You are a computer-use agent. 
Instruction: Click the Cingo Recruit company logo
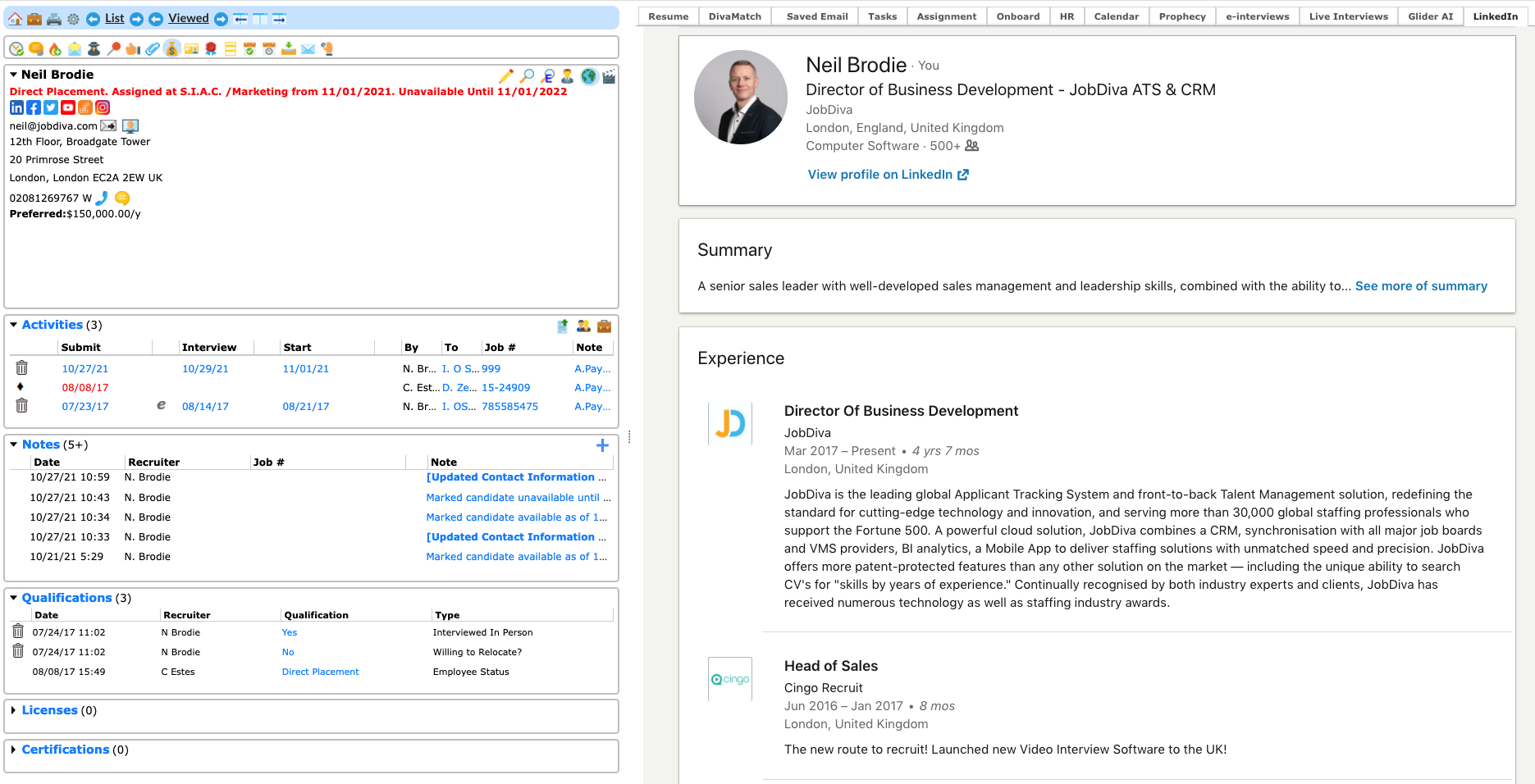[729, 679]
